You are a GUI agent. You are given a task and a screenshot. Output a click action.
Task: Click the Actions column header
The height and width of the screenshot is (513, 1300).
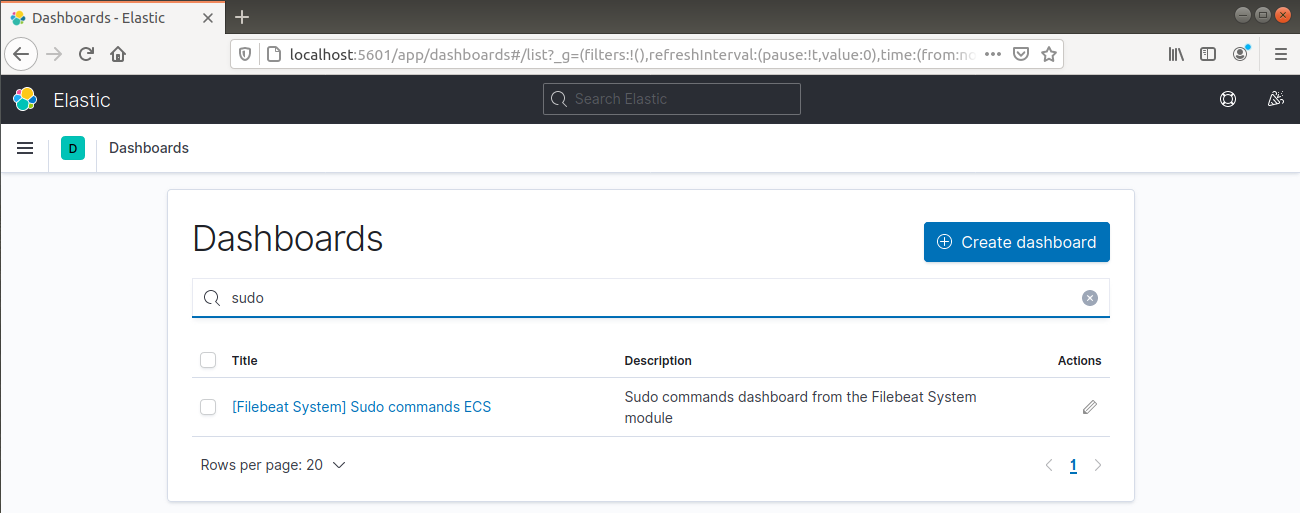coord(1079,360)
